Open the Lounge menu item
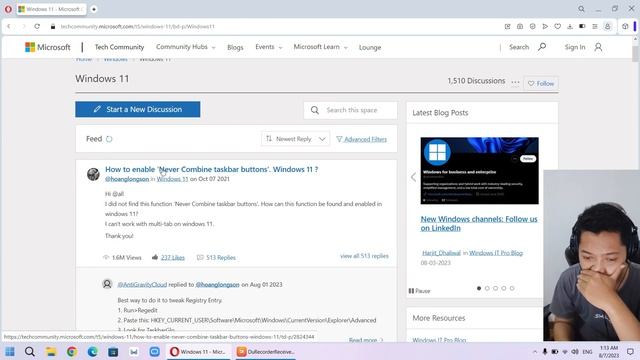The height and width of the screenshot is (360, 640). pyautogui.click(x=370, y=47)
